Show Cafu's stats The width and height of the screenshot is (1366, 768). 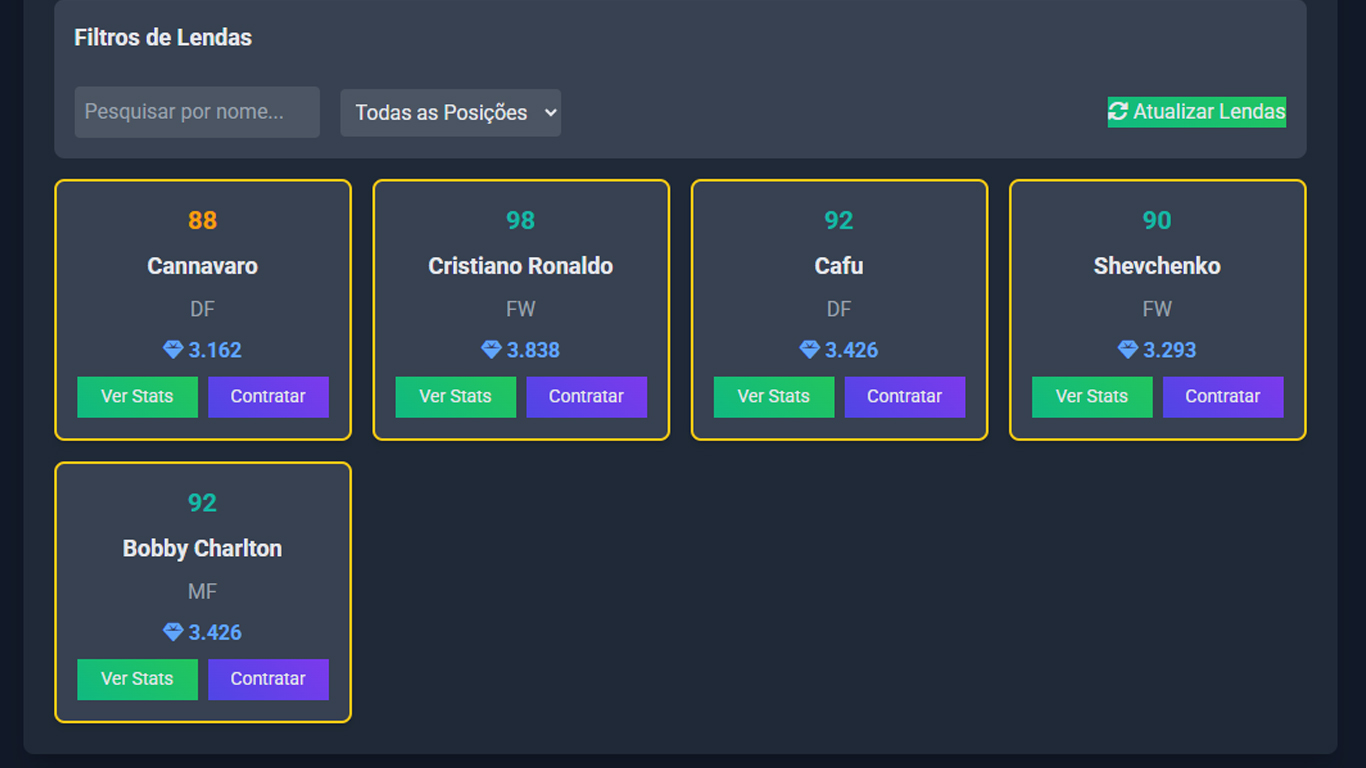[x=773, y=397]
